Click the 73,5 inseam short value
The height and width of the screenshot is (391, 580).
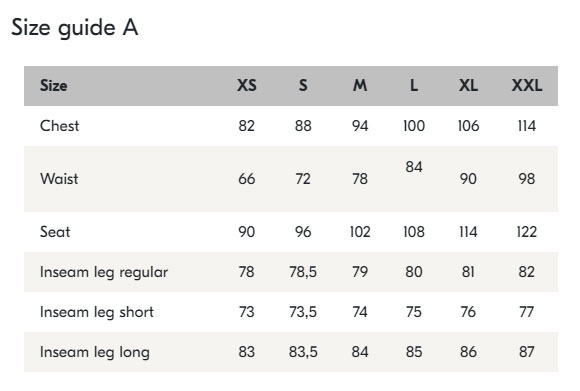tap(303, 312)
